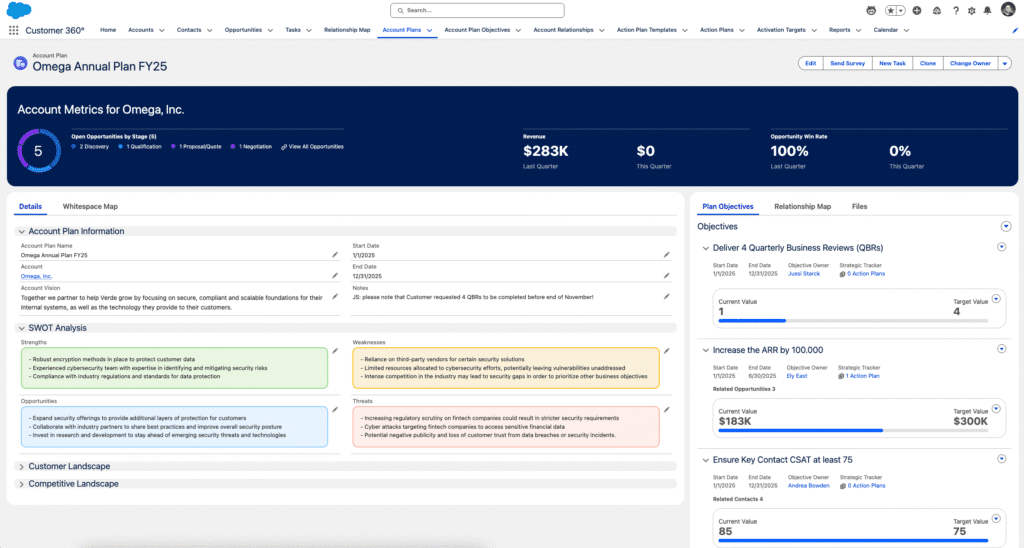Image resolution: width=1024 pixels, height=548 pixels.
Task: Edit the Threats box pencil
Action: tap(667, 410)
